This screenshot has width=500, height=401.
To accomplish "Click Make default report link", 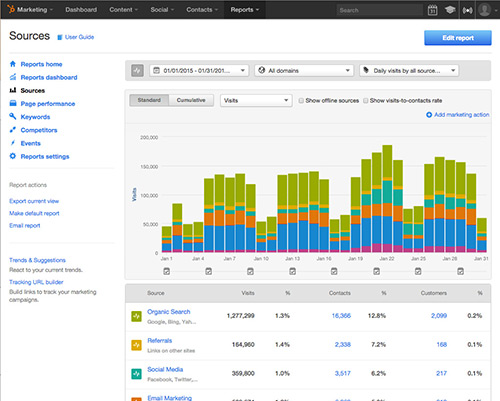I will point(34,213).
